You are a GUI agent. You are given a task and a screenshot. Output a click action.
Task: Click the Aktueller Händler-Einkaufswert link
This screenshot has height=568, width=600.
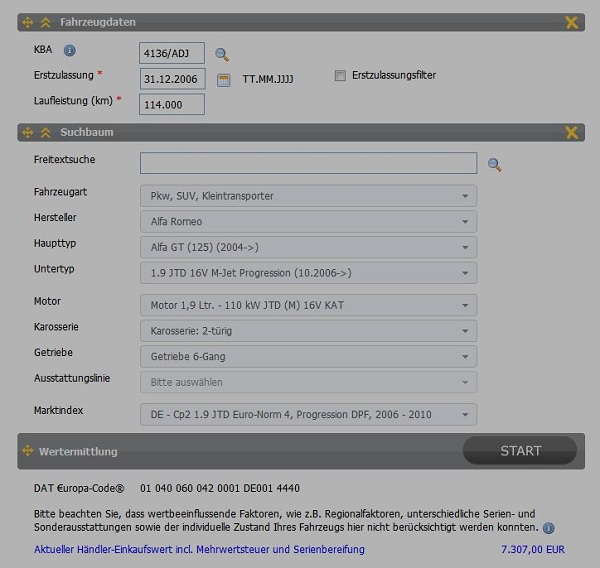point(199,549)
